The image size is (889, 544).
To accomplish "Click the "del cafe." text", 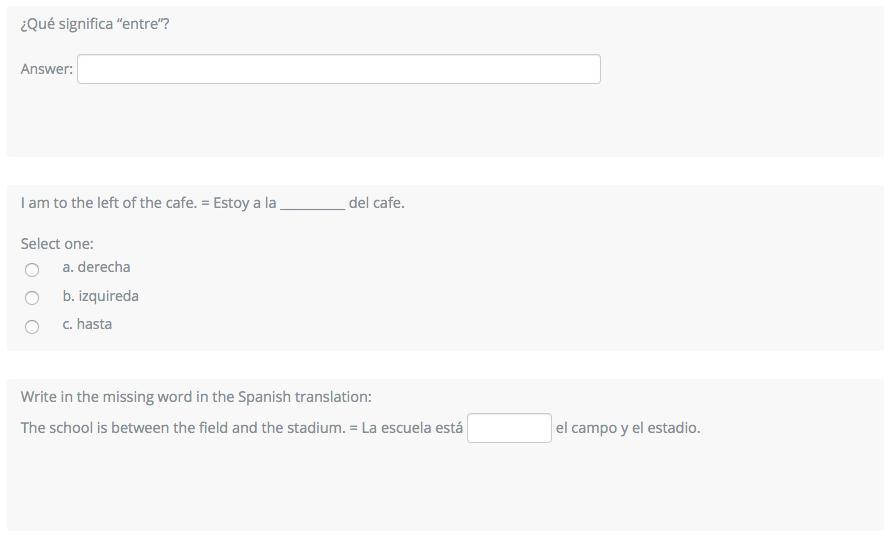I will point(377,203).
